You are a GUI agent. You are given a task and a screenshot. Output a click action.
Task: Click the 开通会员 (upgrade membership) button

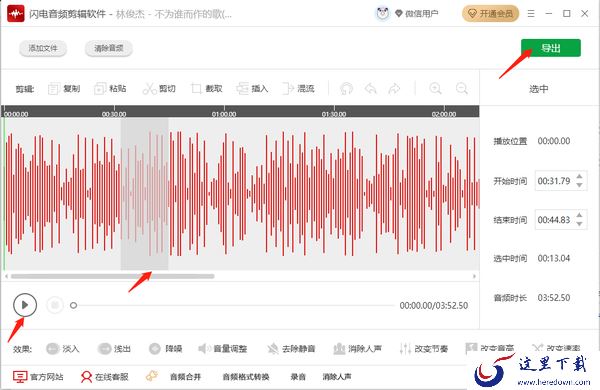coord(491,14)
